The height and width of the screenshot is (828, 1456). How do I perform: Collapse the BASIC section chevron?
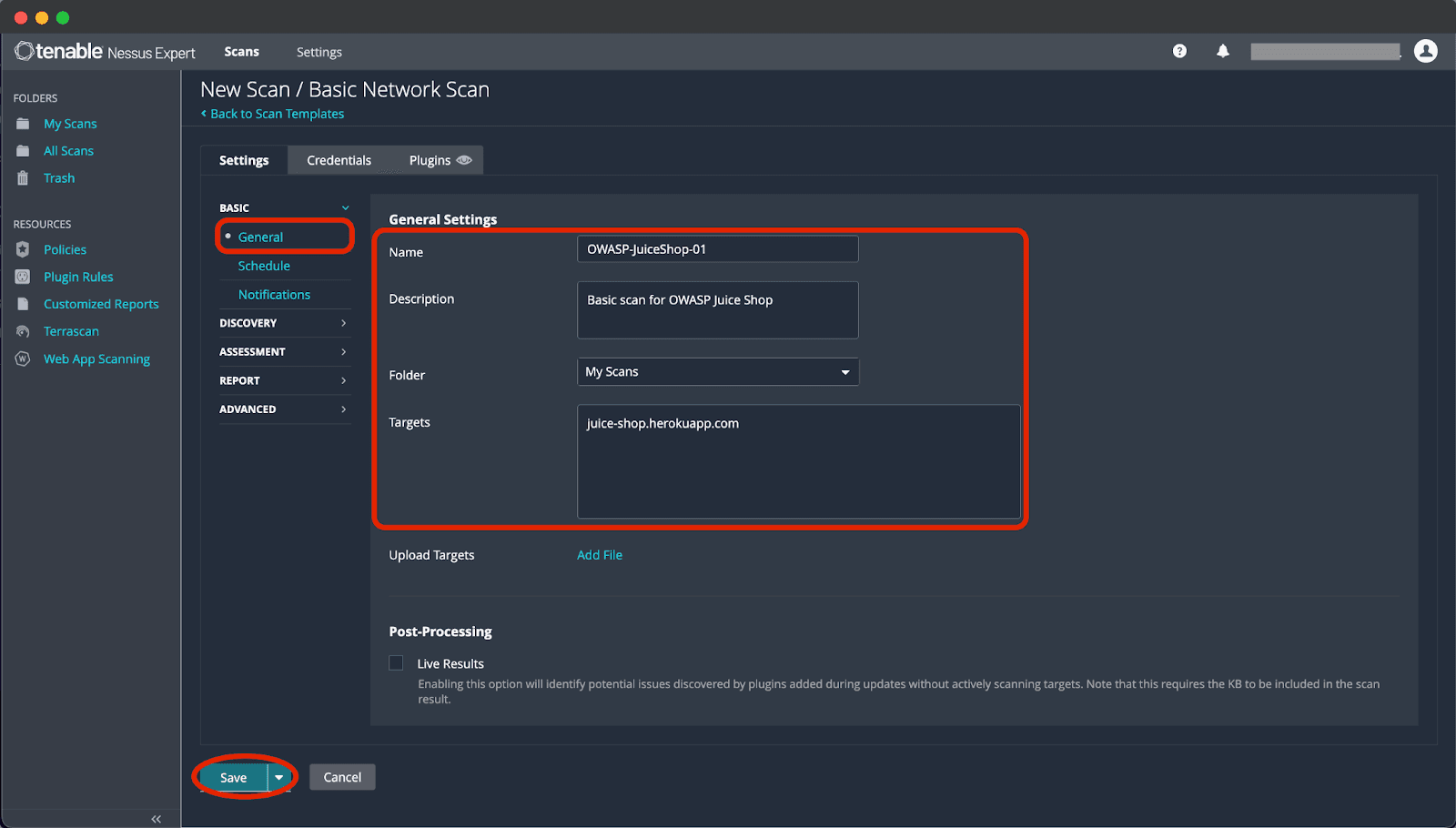(345, 207)
